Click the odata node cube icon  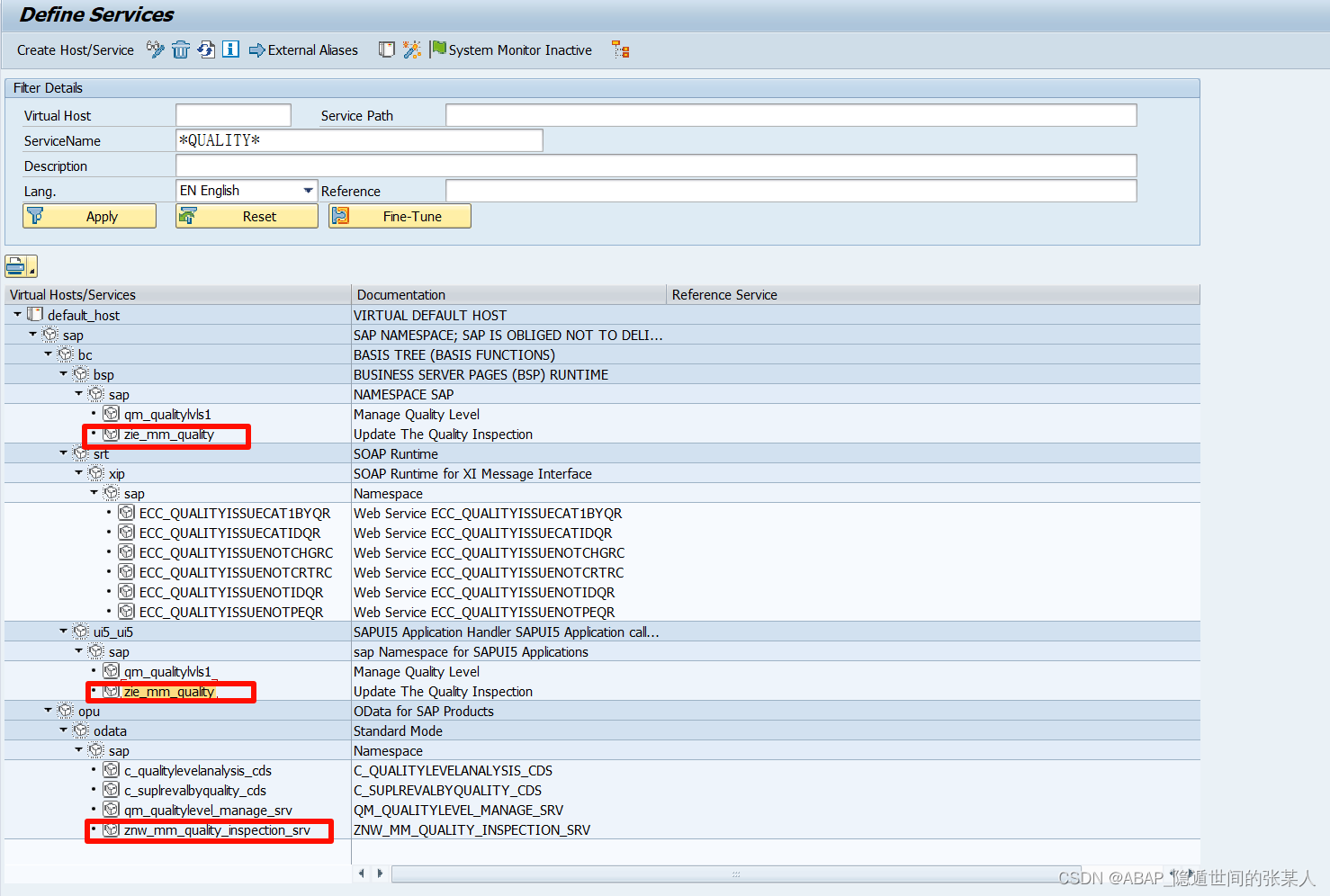click(x=81, y=730)
